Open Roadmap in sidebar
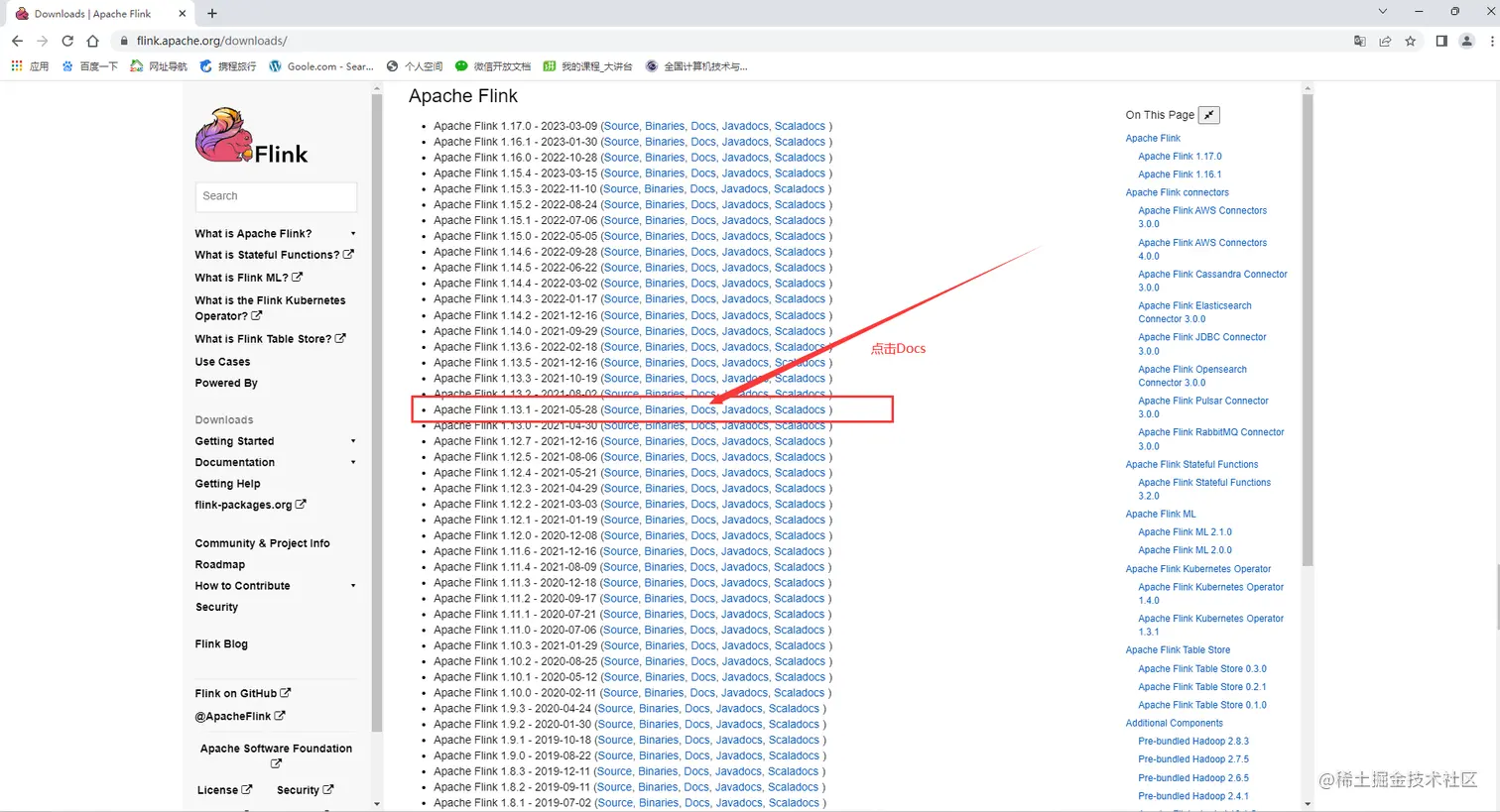 219,564
